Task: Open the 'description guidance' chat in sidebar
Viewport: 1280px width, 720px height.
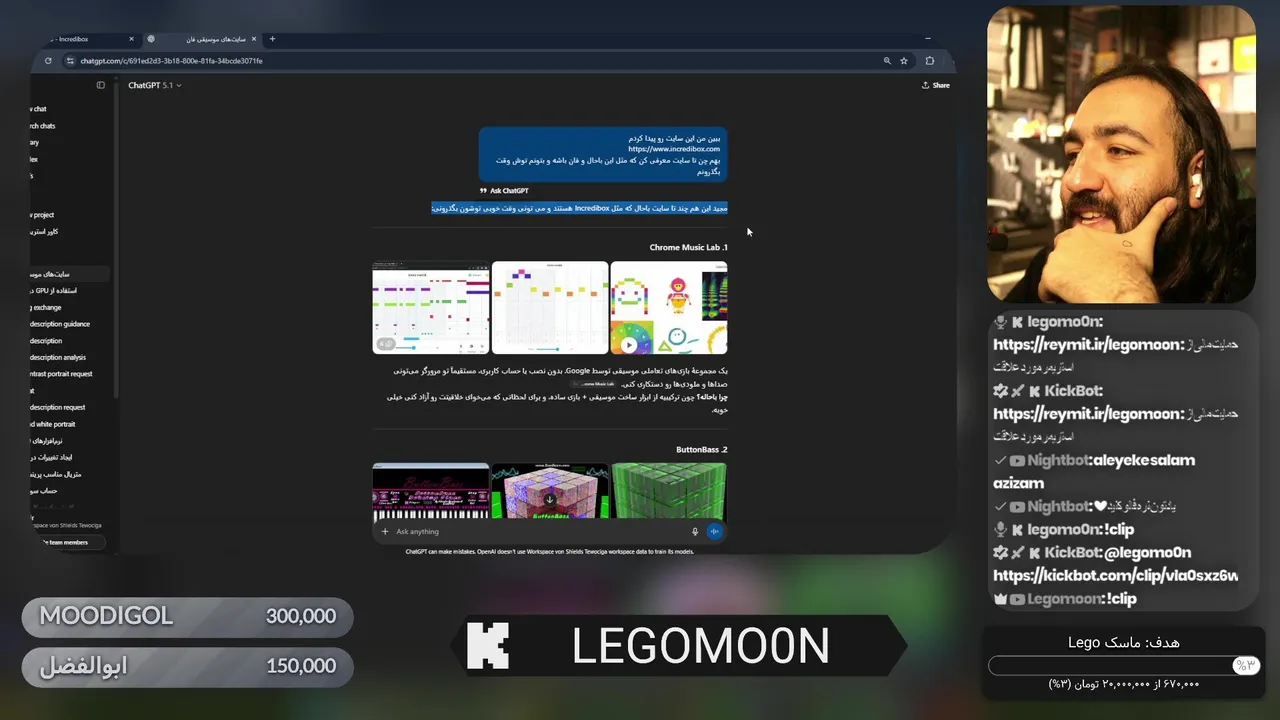Action: pyautogui.click(x=60, y=324)
